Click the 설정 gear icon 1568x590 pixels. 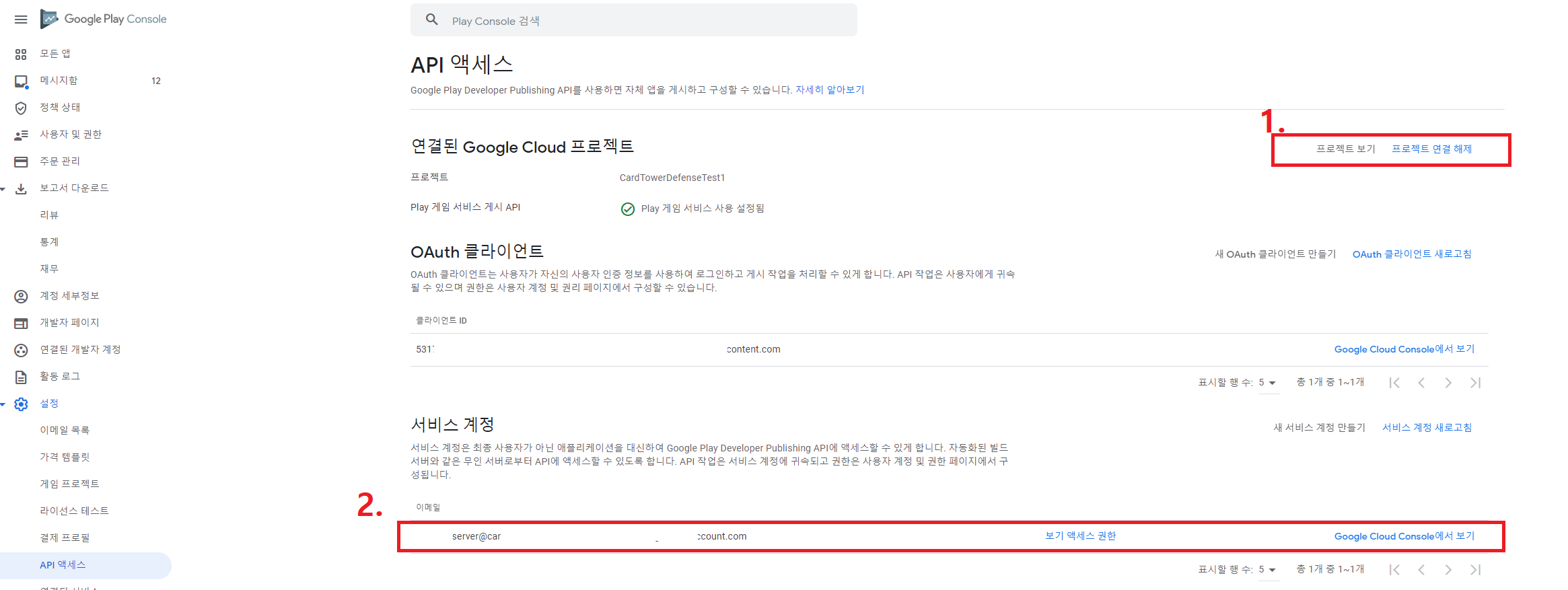click(21, 404)
